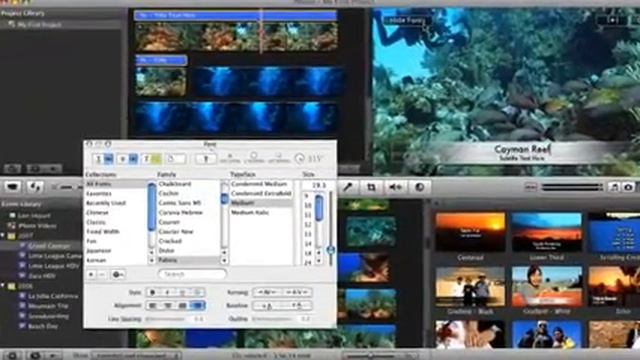The height and width of the screenshot is (360, 640).
Task: Select Mountain Trip event
Action: (x=48, y=306)
